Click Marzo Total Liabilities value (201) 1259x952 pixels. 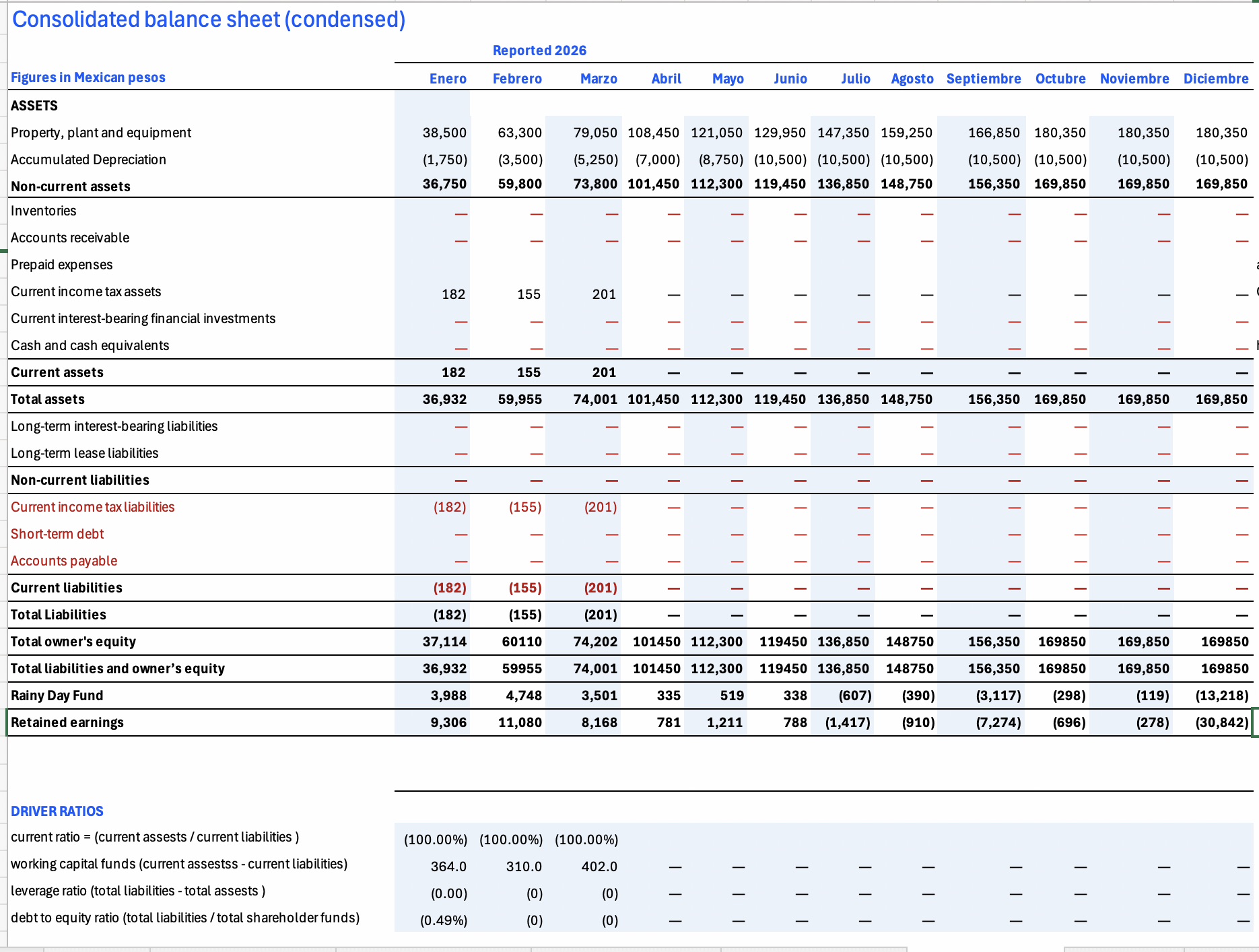(601, 615)
